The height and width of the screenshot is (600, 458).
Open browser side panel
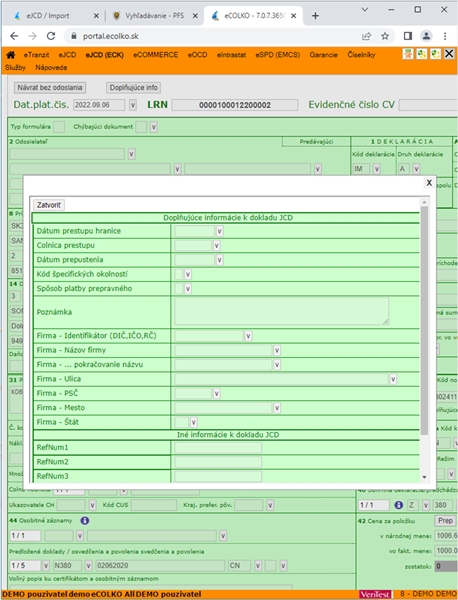click(408, 36)
